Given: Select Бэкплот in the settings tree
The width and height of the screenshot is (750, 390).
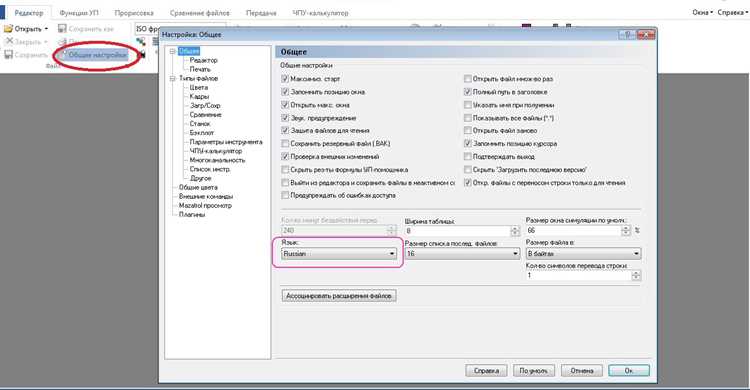Looking at the screenshot, I should point(201,133).
